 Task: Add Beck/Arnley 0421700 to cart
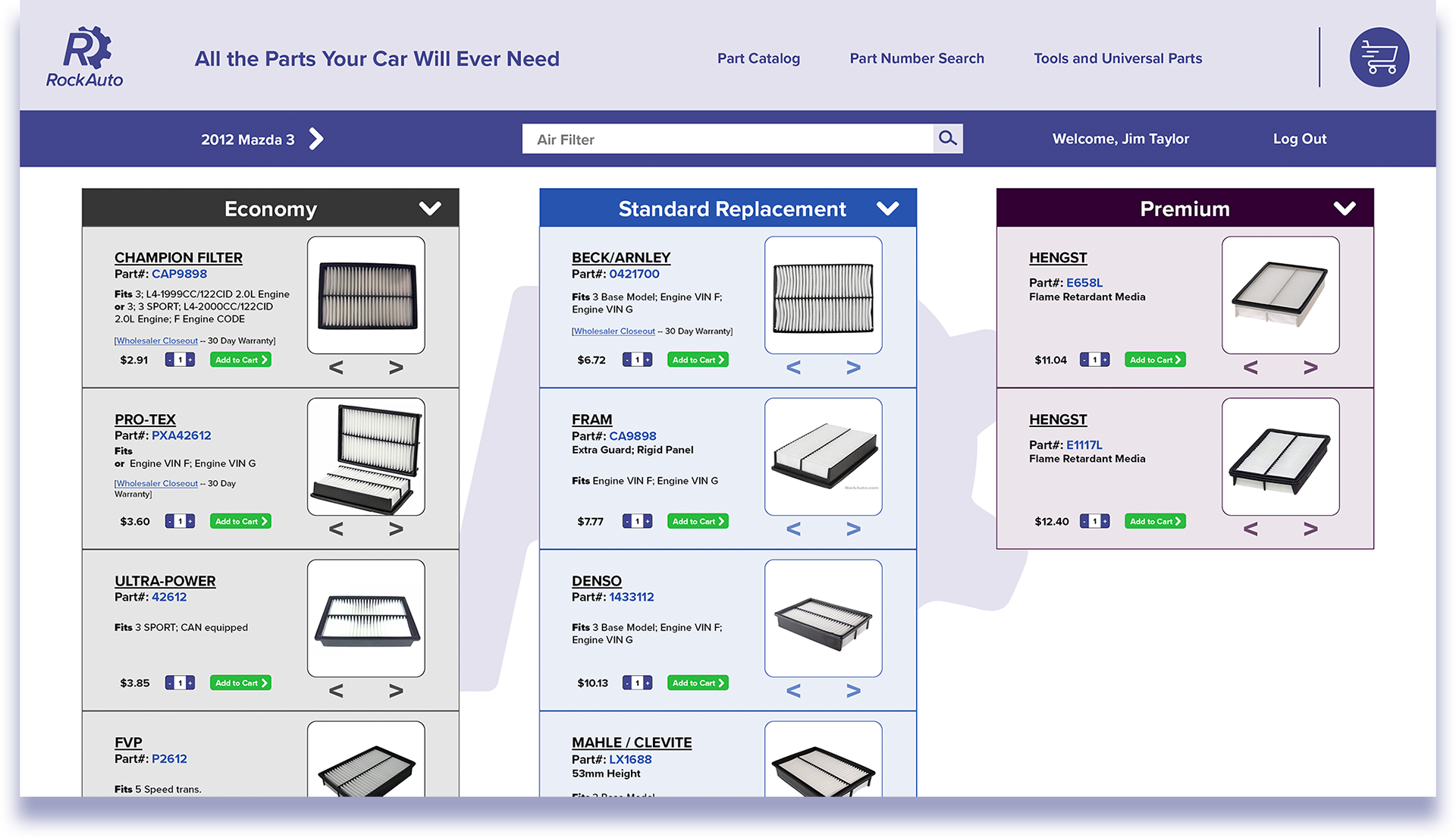coord(698,359)
